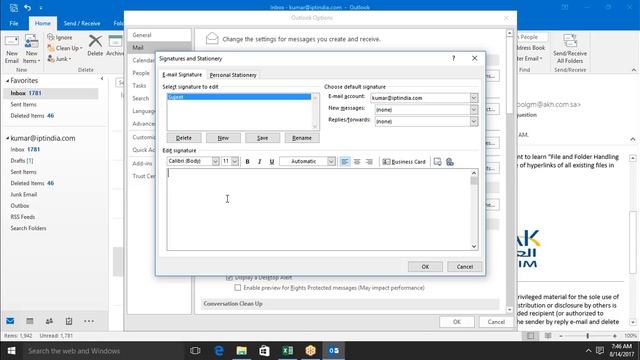Insert hyperlink icon in signature toolbar
640x360 pixels.
click(450, 162)
